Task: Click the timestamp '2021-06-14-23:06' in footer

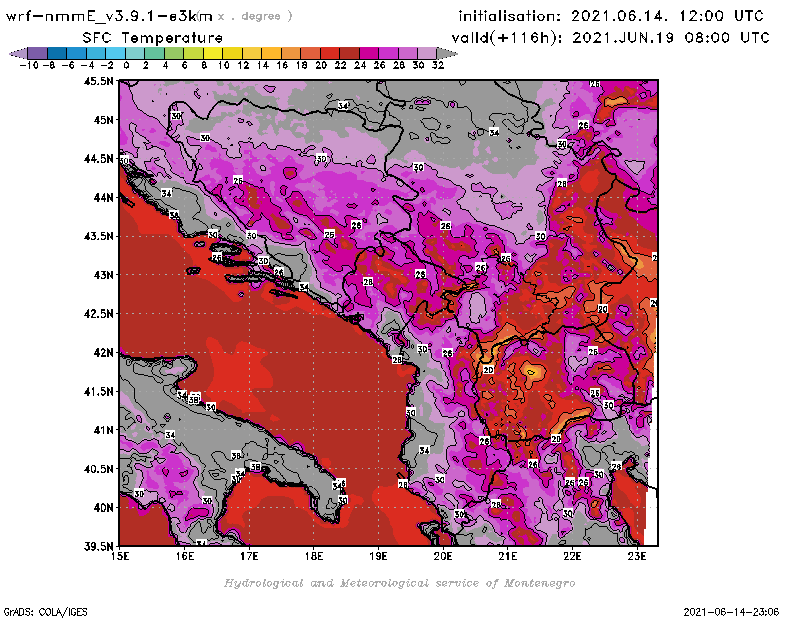Action: tap(731, 612)
